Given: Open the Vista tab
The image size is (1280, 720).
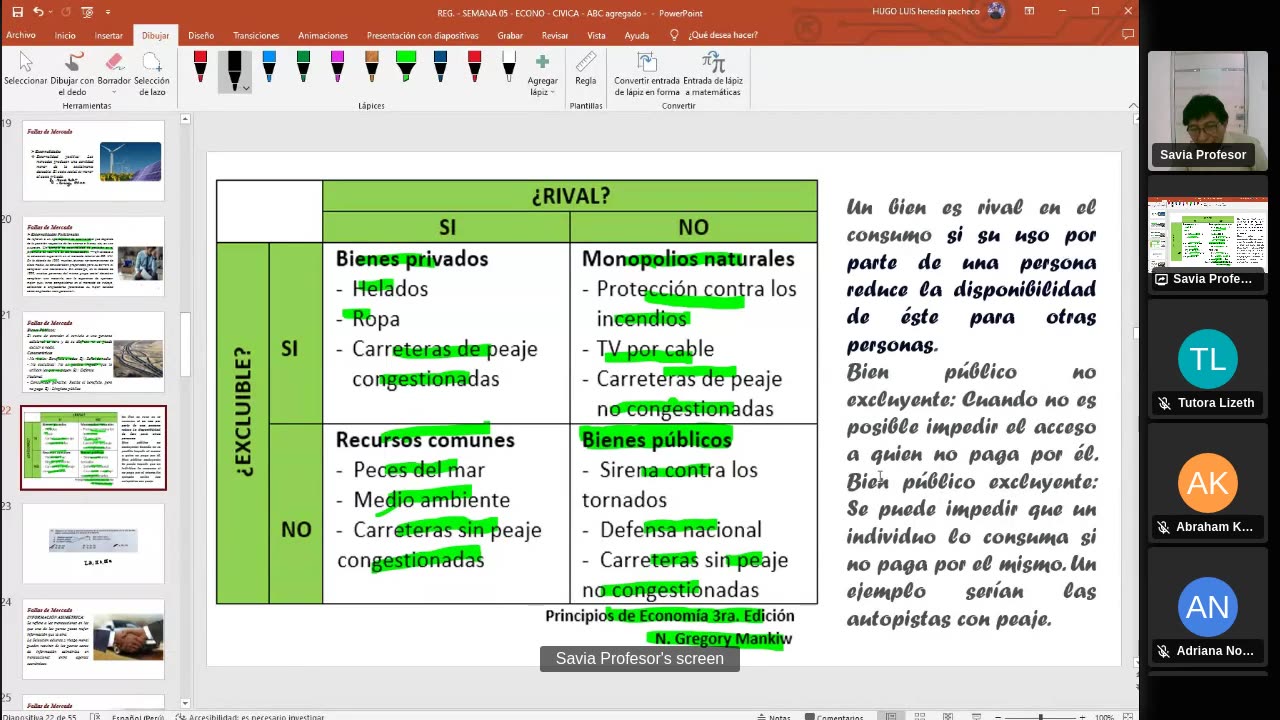Looking at the screenshot, I should point(597,35).
